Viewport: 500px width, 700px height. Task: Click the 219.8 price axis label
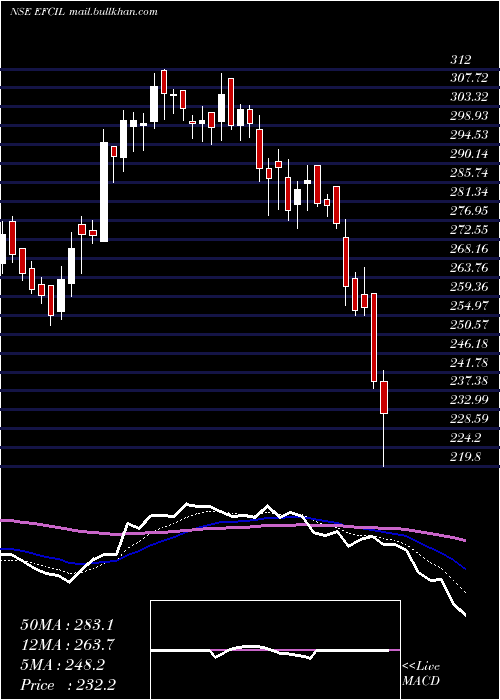tap(465, 457)
